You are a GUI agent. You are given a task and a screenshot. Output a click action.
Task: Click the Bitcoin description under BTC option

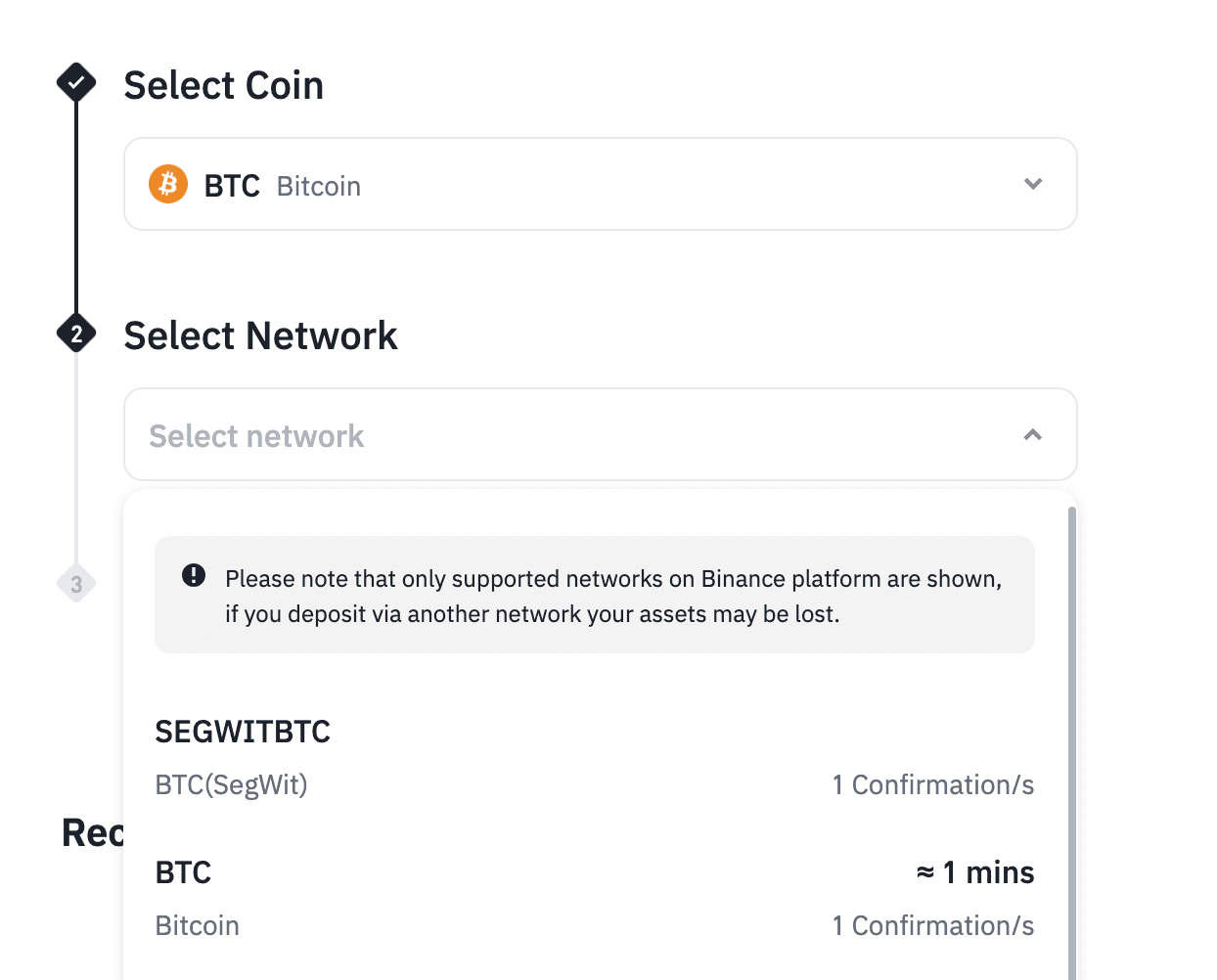(x=197, y=925)
